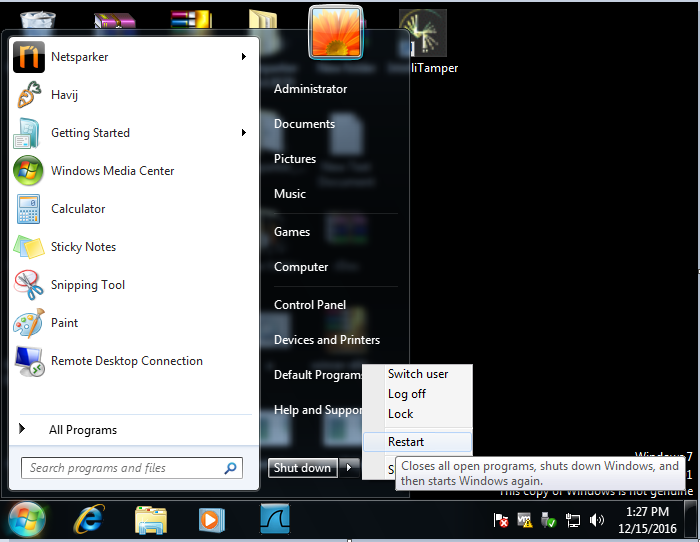
Task: Click the Action Center flag tray icon
Action: (x=501, y=520)
